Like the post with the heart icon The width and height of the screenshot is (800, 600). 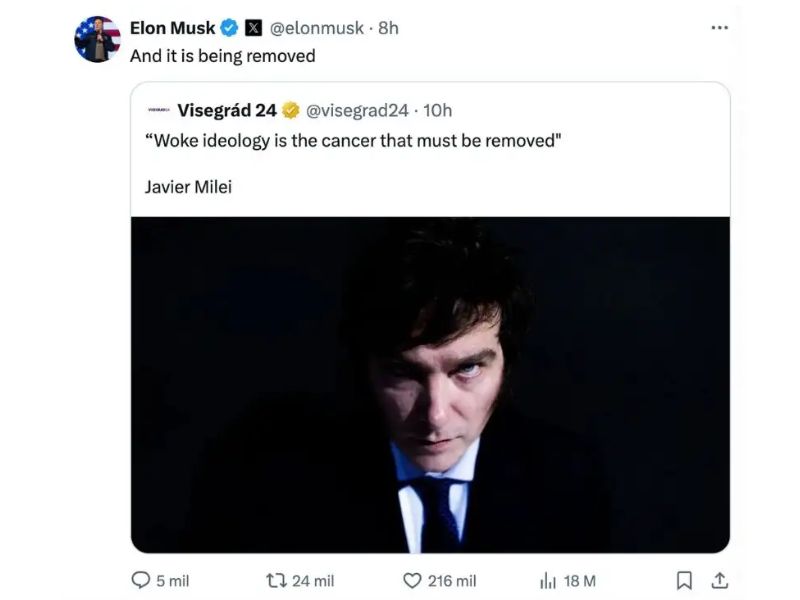[x=412, y=580]
